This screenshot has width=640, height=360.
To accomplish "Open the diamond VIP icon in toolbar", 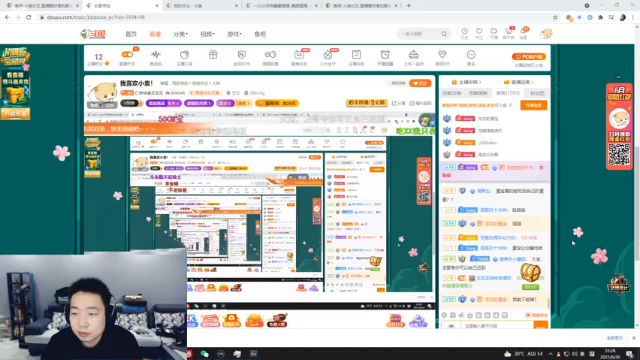I will pos(442,54).
